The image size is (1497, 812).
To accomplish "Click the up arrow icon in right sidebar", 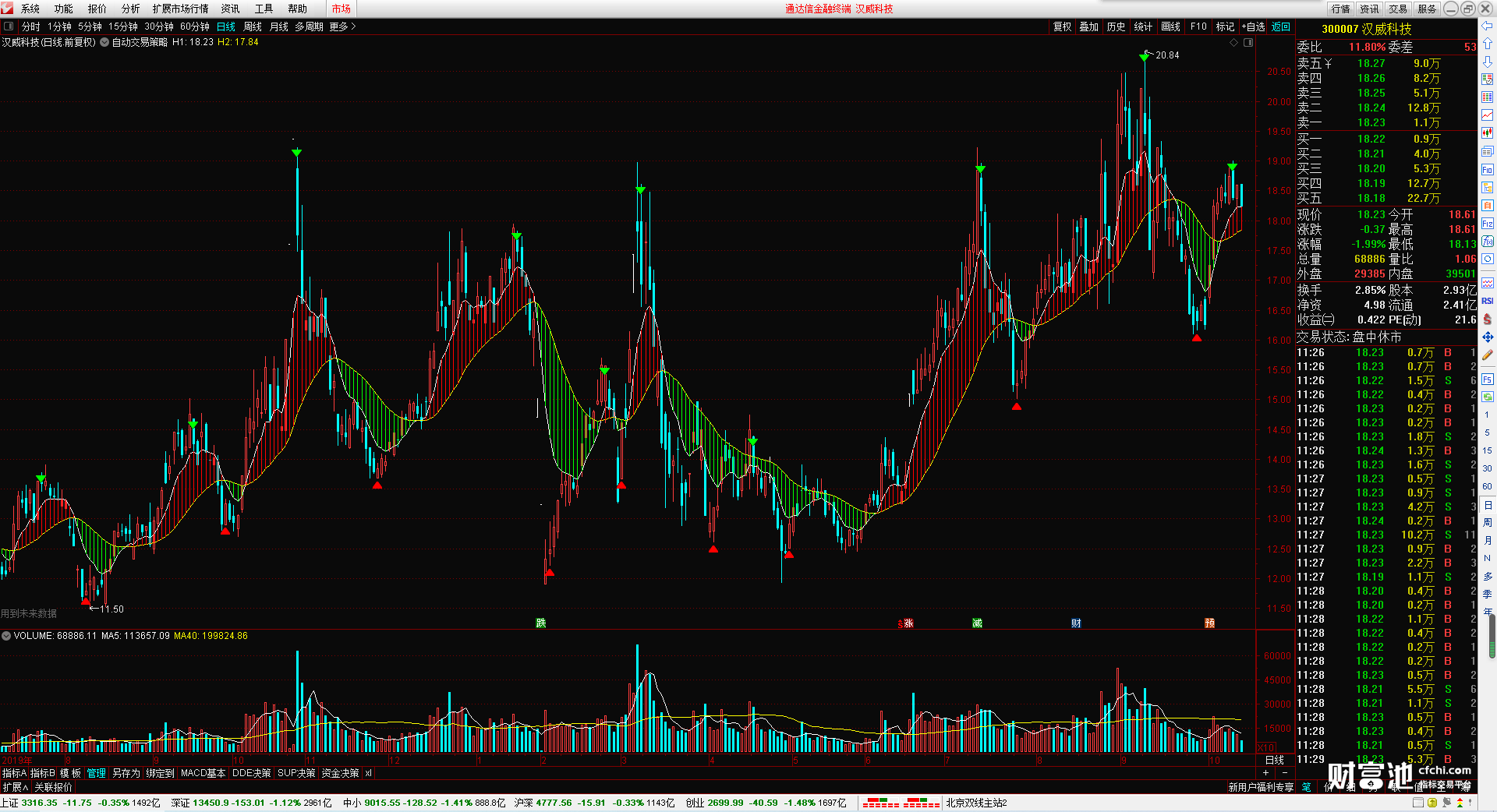I will pos(1488,44).
